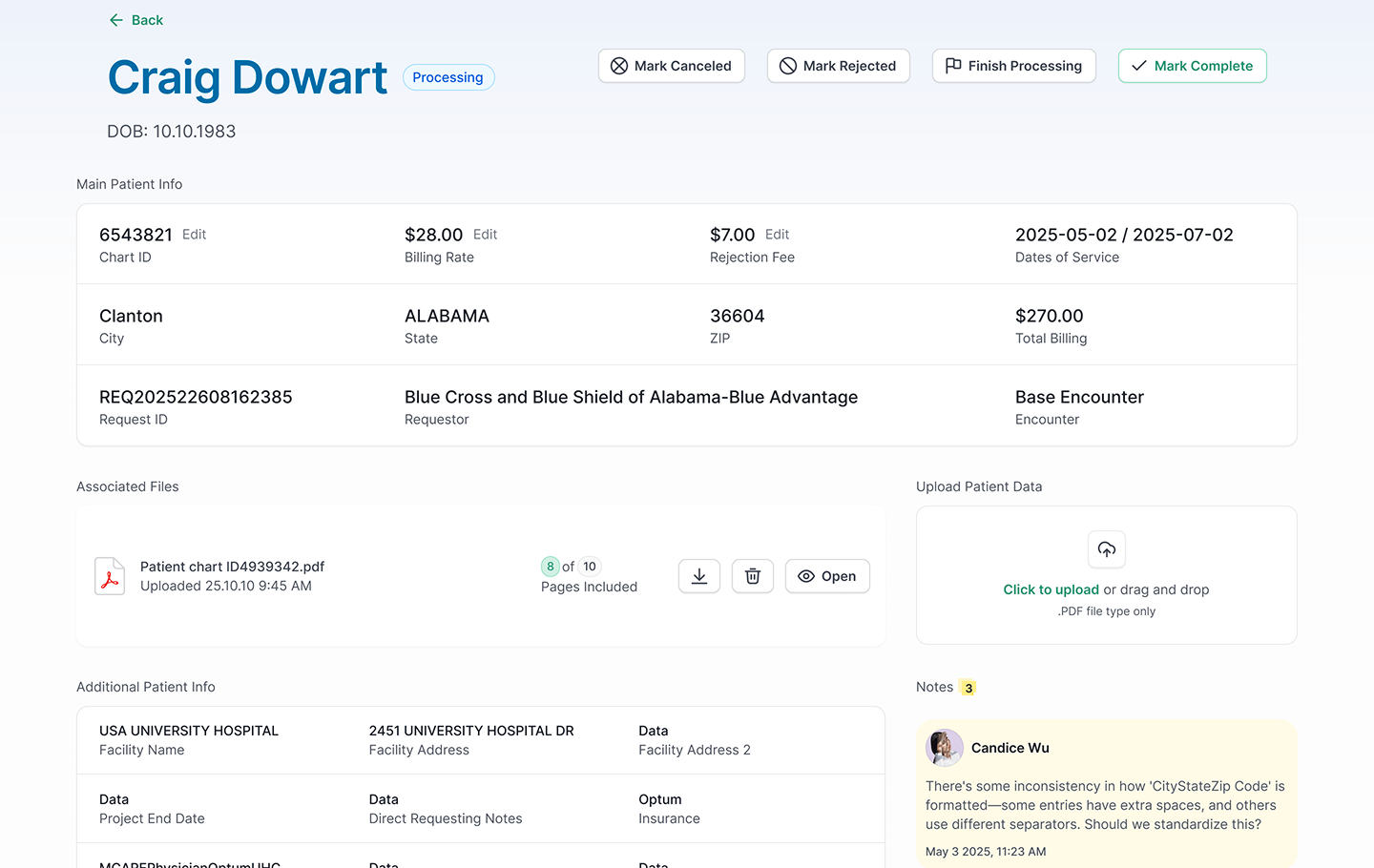Open the Patient chart ID4939342.pdf

tap(827, 576)
